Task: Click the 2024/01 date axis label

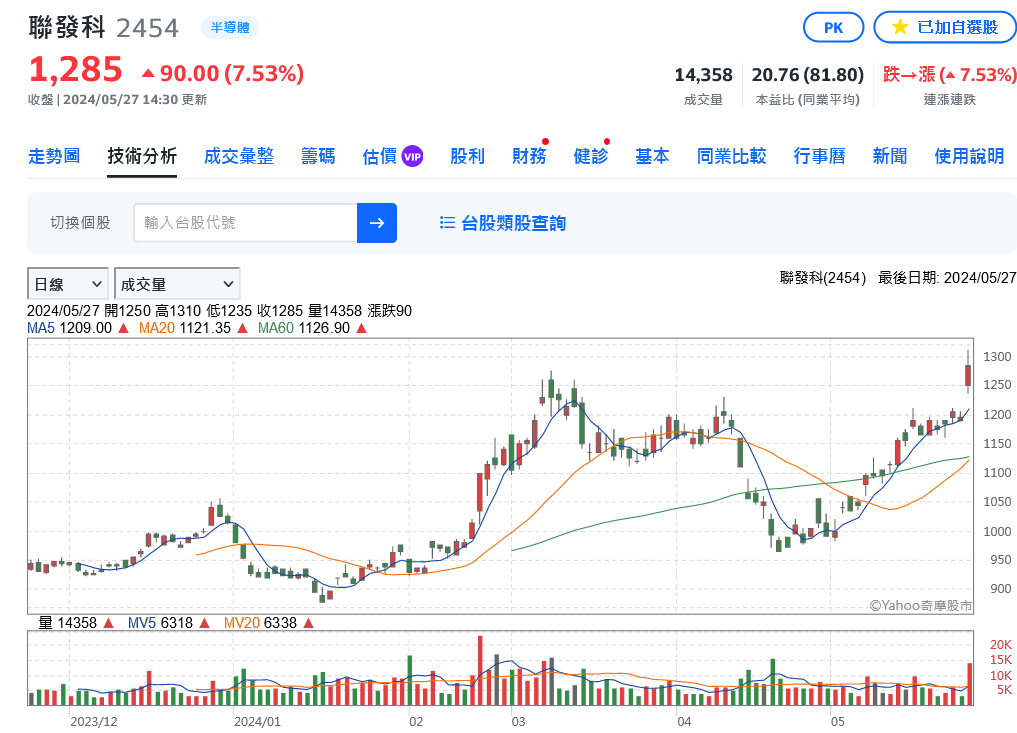Action: (257, 722)
